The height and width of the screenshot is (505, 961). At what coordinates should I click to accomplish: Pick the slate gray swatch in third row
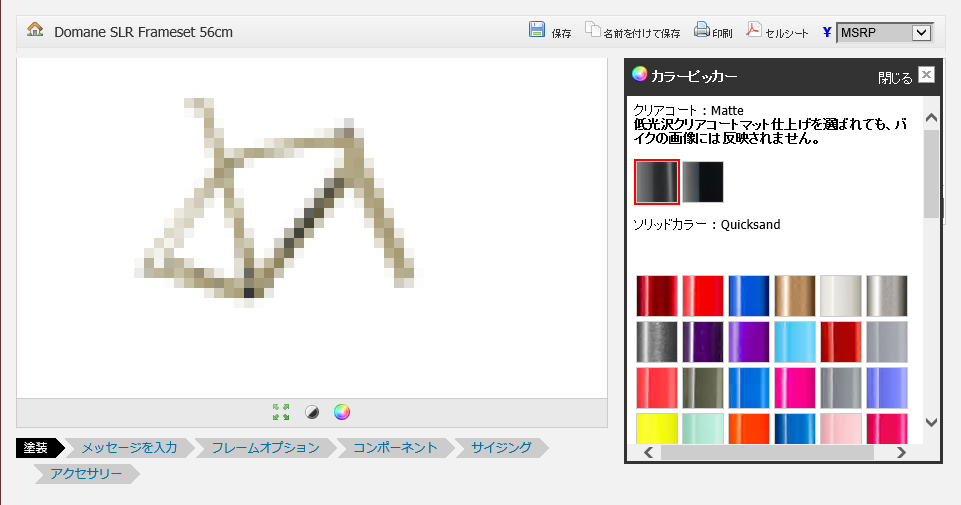(841, 388)
